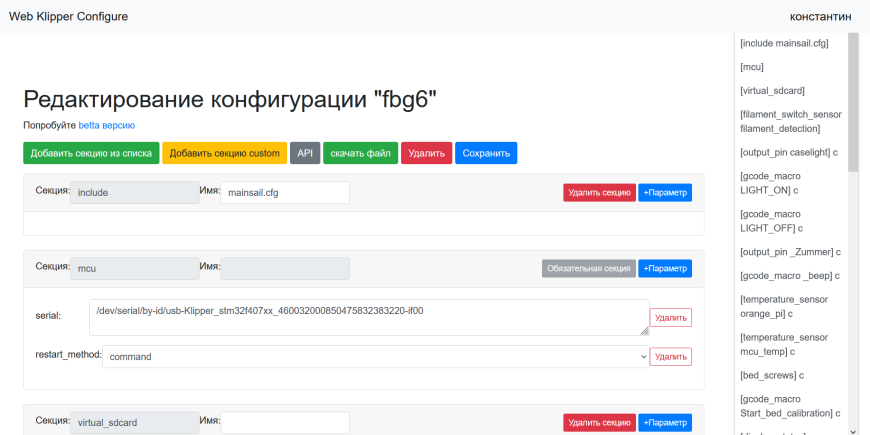The width and height of the screenshot is (870, 435).
Task: Jump to temperature_sensor orange_pi sidebar entry
Action: 784,307
